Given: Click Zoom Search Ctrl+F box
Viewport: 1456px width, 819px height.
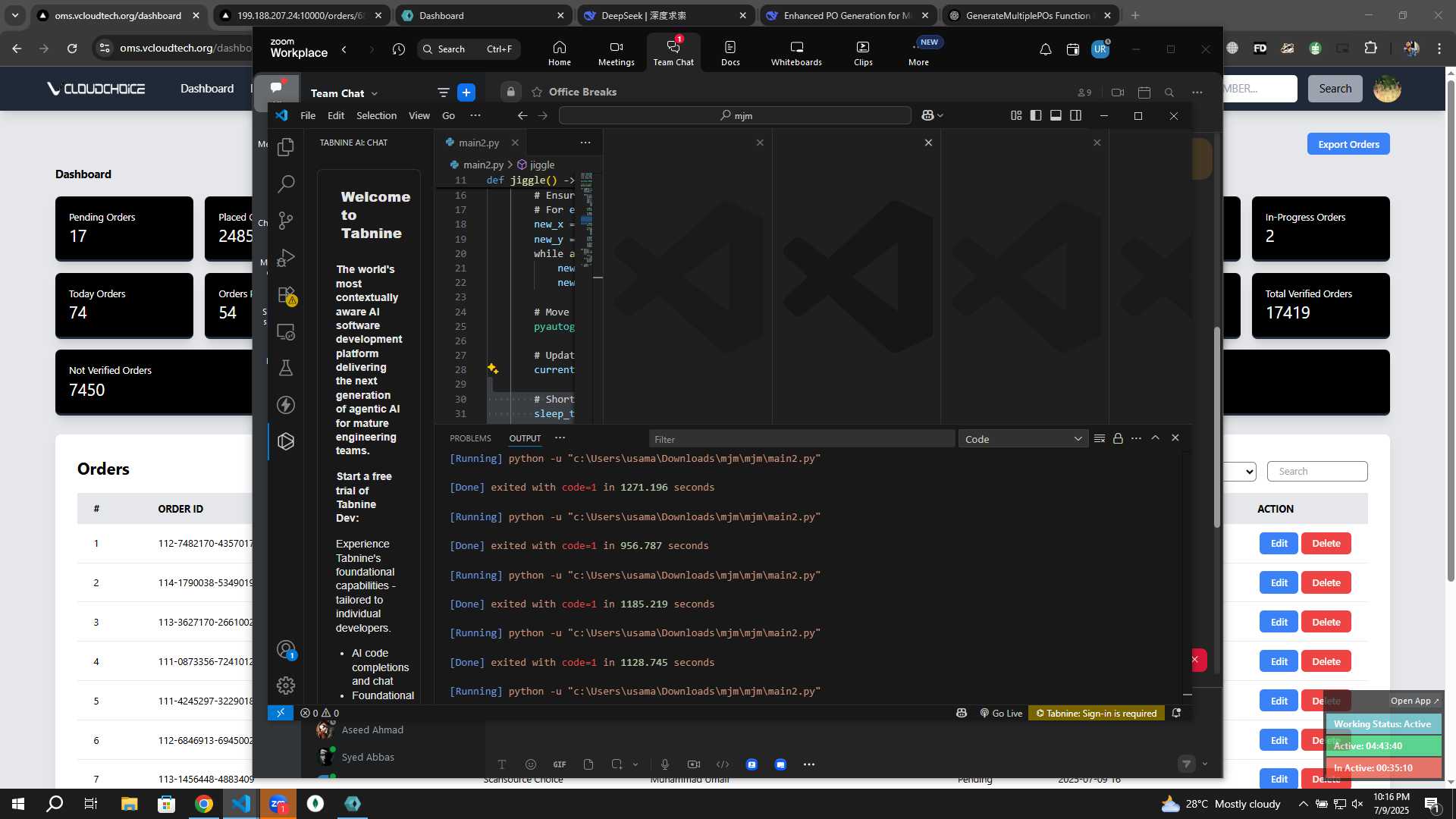Looking at the screenshot, I should tap(469, 49).
